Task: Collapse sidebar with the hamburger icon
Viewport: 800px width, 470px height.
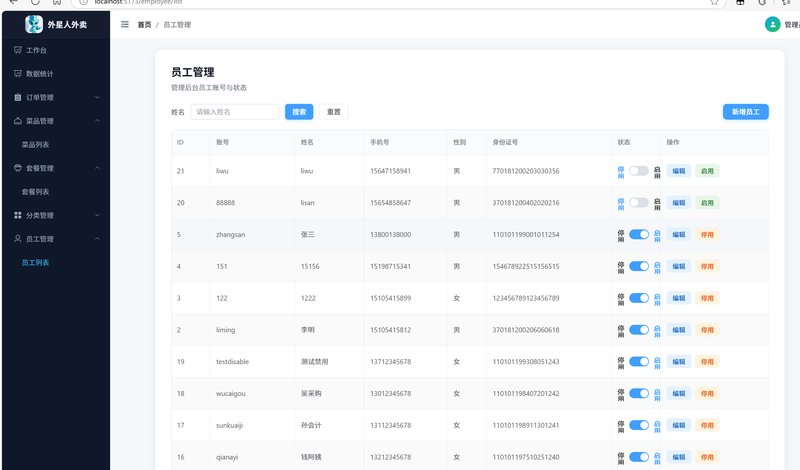Action: [x=125, y=24]
